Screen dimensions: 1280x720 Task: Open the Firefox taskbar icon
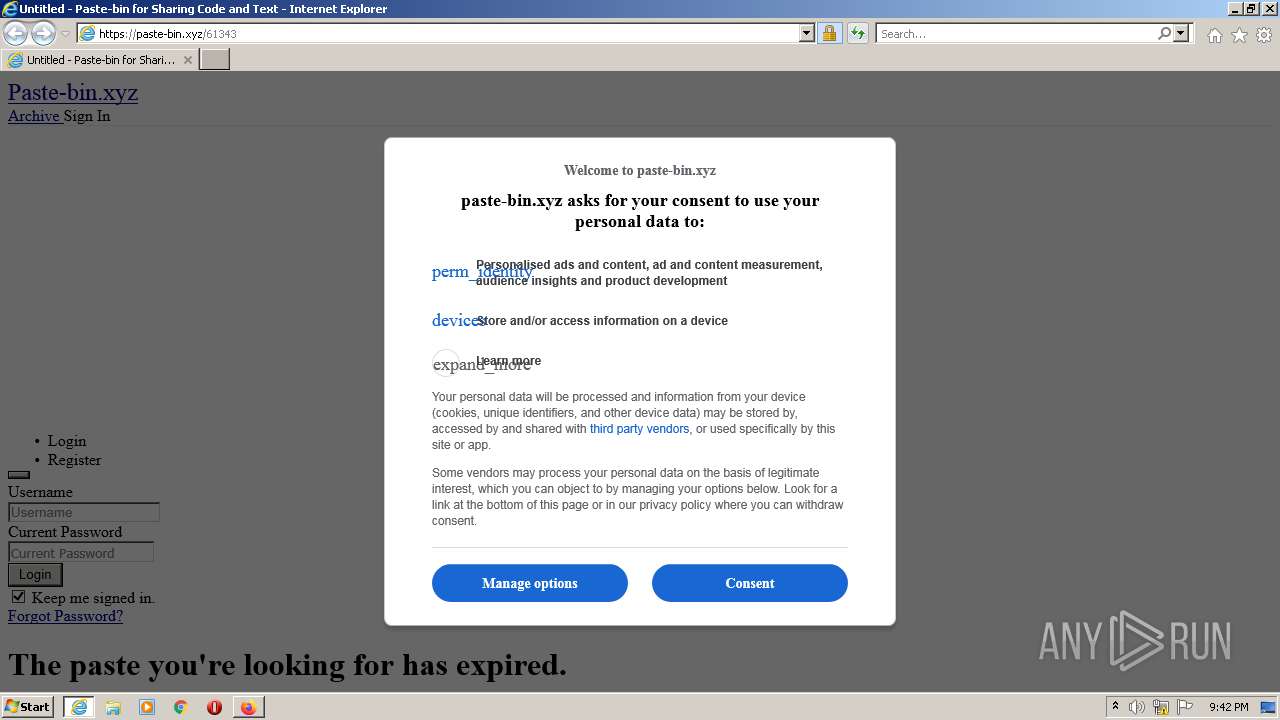pos(248,707)
